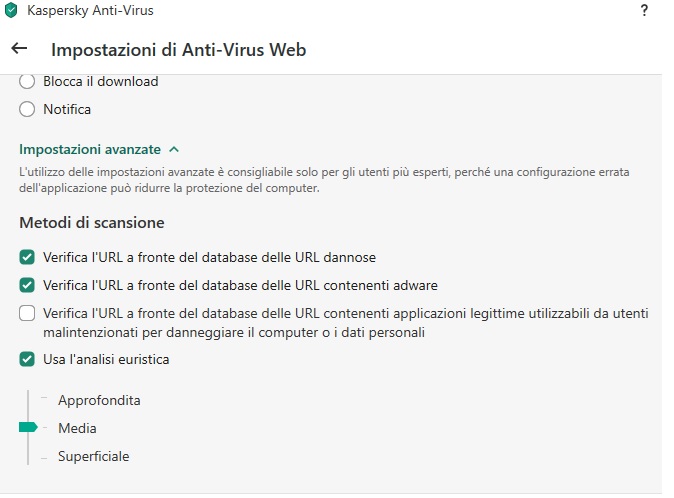Click the Notifica option label

67,109
